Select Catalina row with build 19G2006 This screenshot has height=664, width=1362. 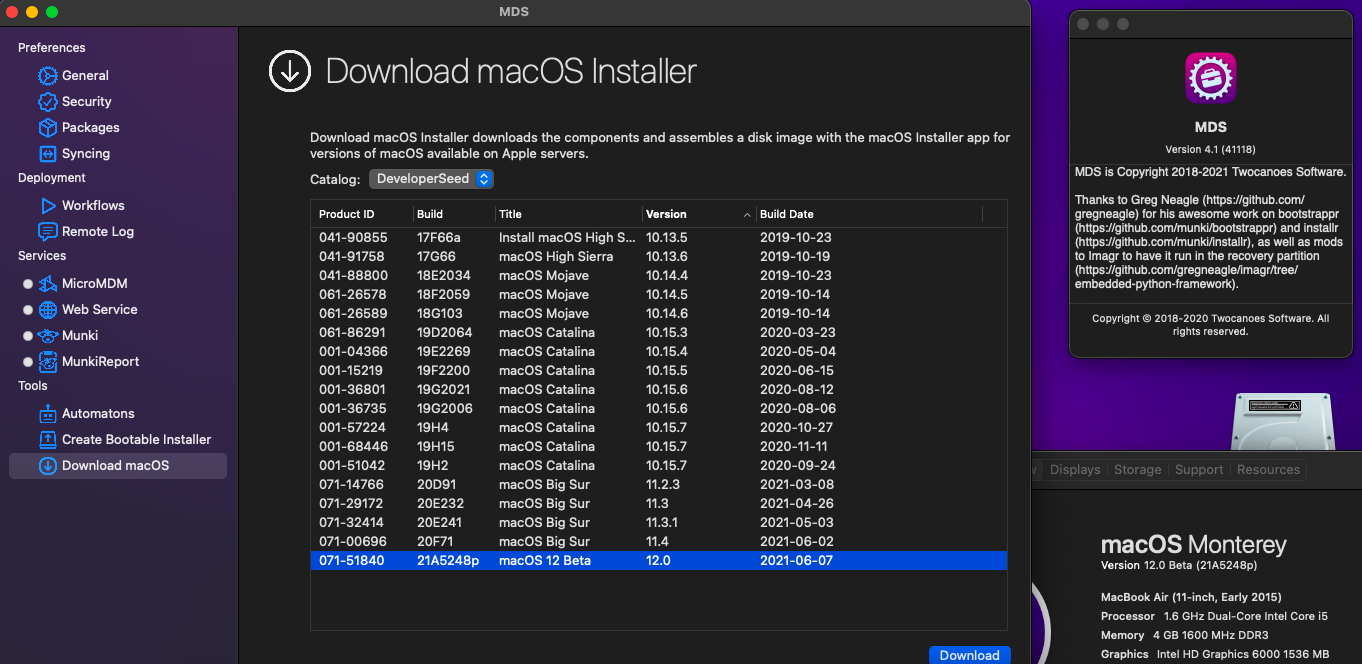659,408
